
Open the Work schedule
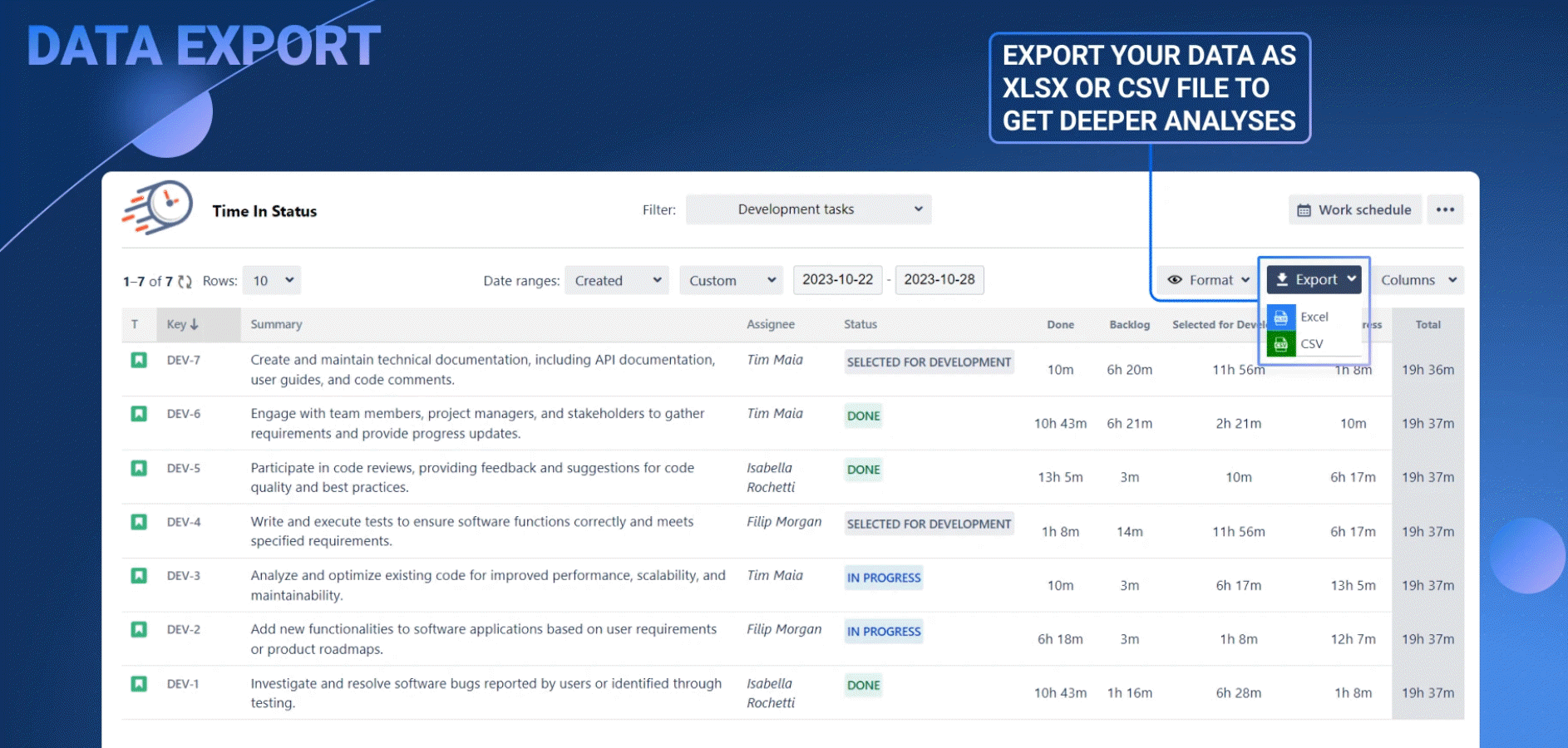pos(1354,209)
